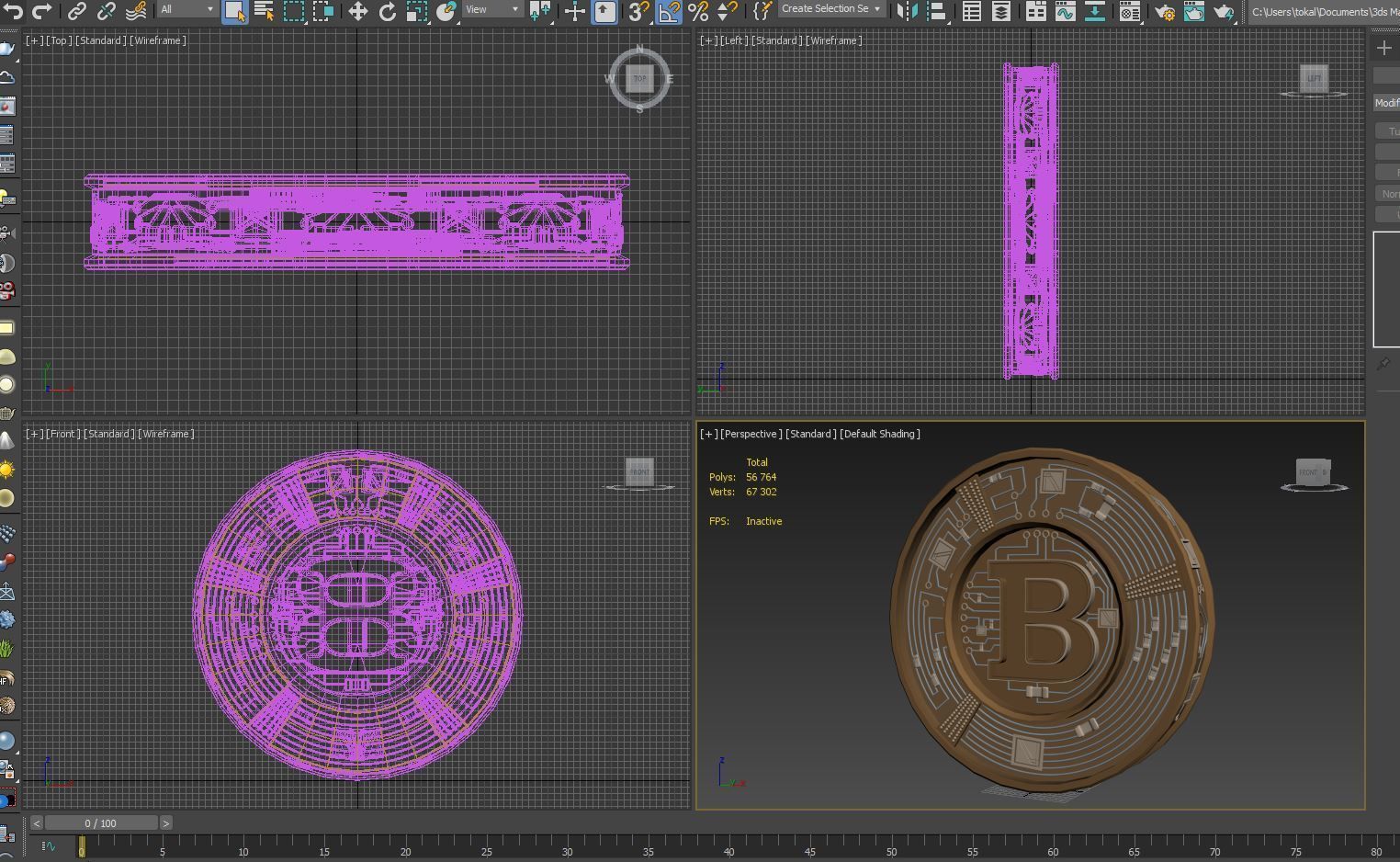1400x862 pixels.
Task: Click the Select and Manipulate icon
Action: point(574,11)
